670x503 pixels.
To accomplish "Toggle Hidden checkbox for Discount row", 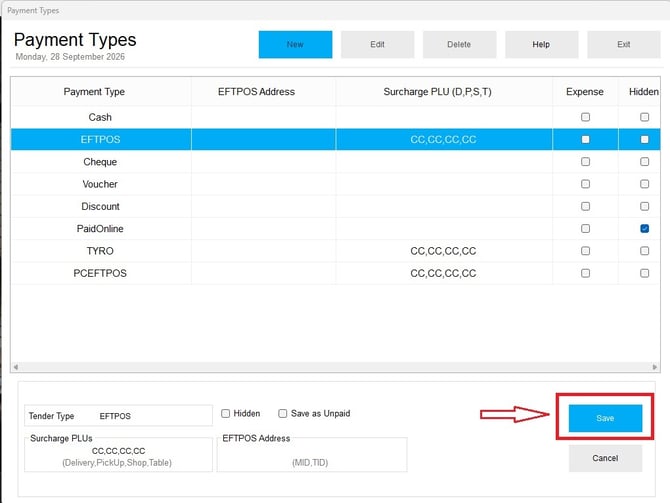I will tap(644, 206).
